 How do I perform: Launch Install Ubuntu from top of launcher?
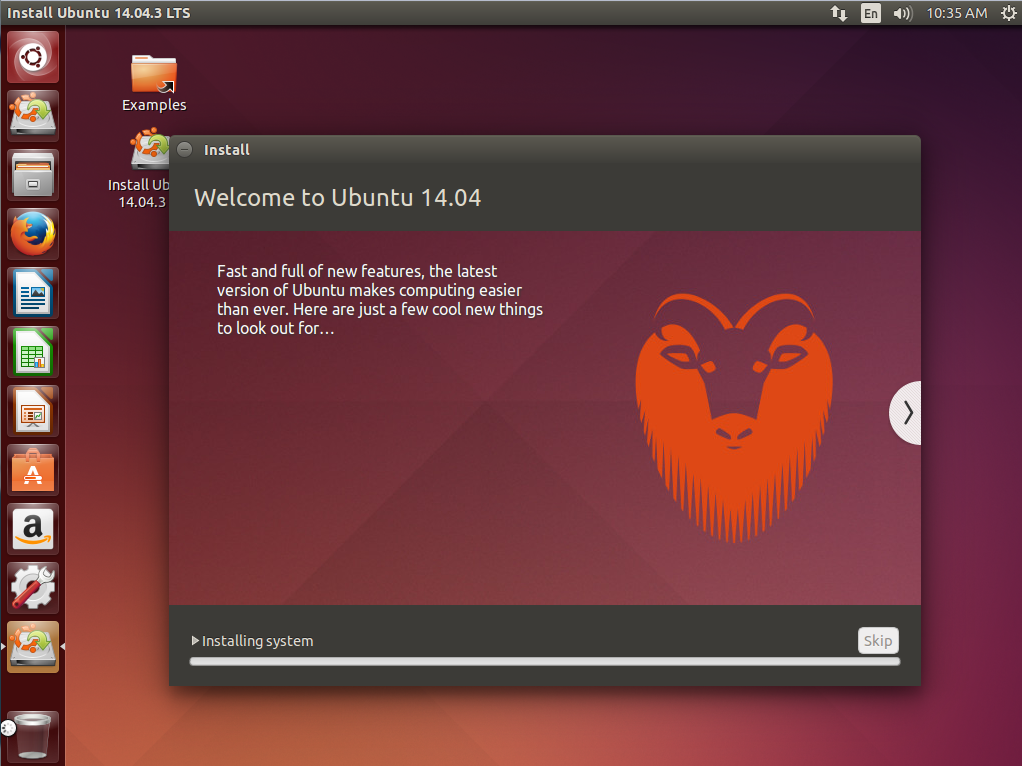[x=33, y=116]
